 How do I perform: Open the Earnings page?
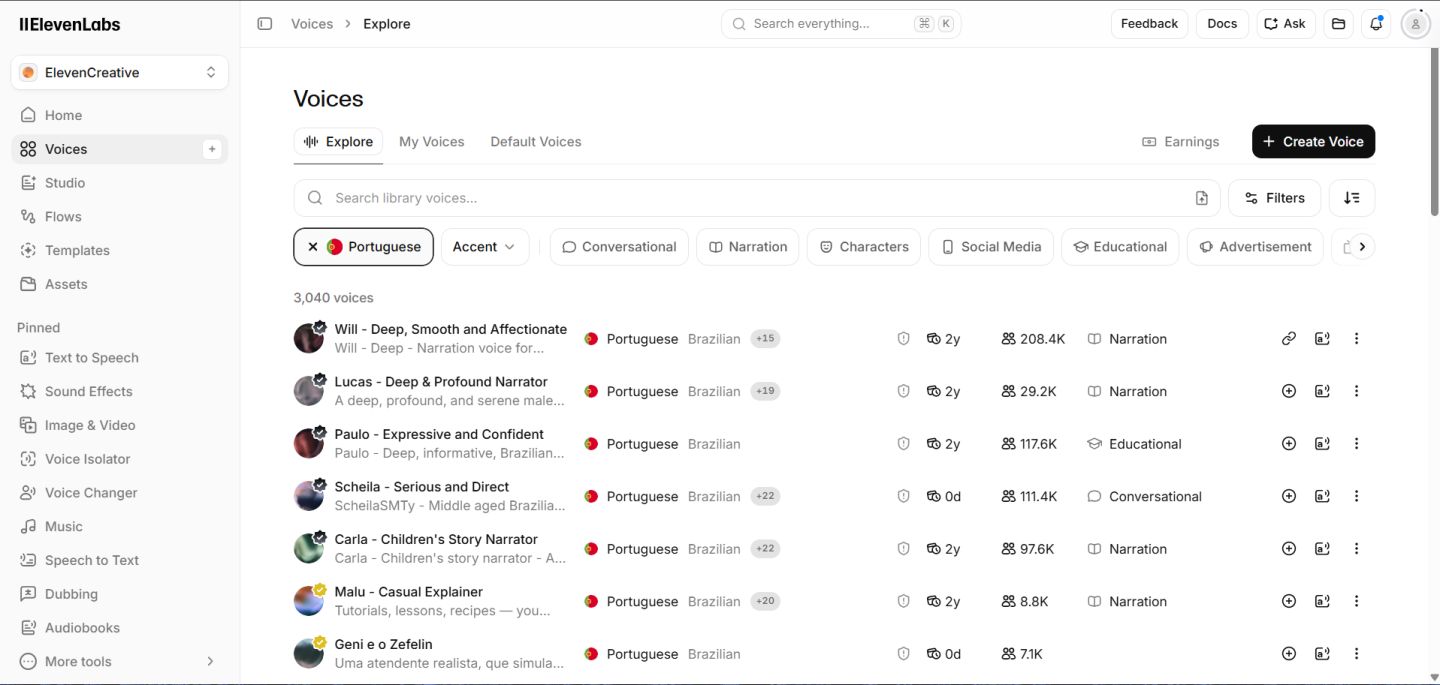[x=1181, y=142]
